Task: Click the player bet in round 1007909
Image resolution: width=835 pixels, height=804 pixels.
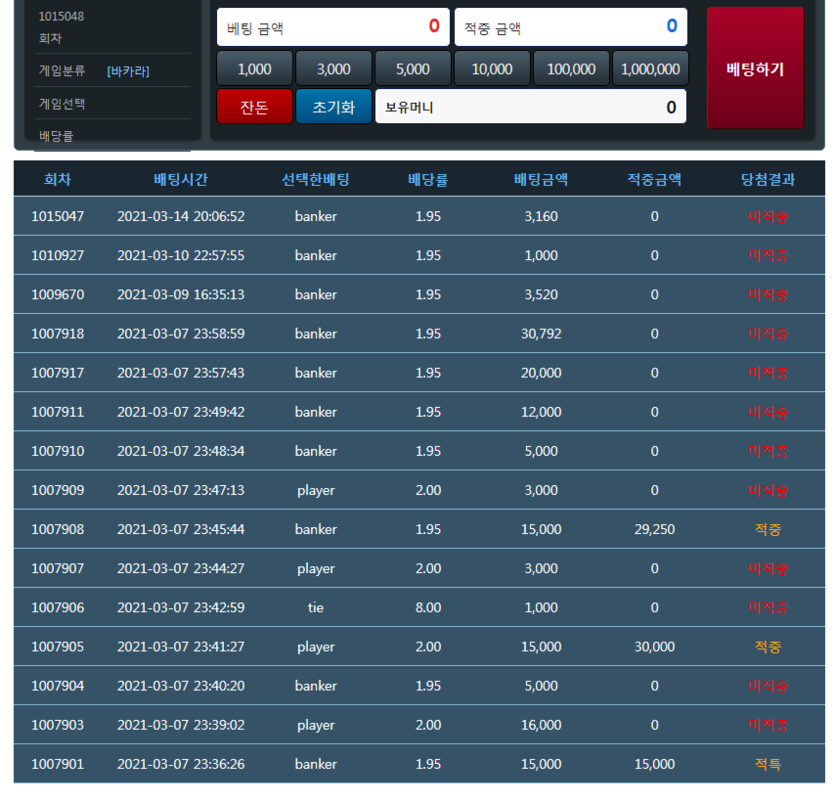Action: tap(316, 490)
